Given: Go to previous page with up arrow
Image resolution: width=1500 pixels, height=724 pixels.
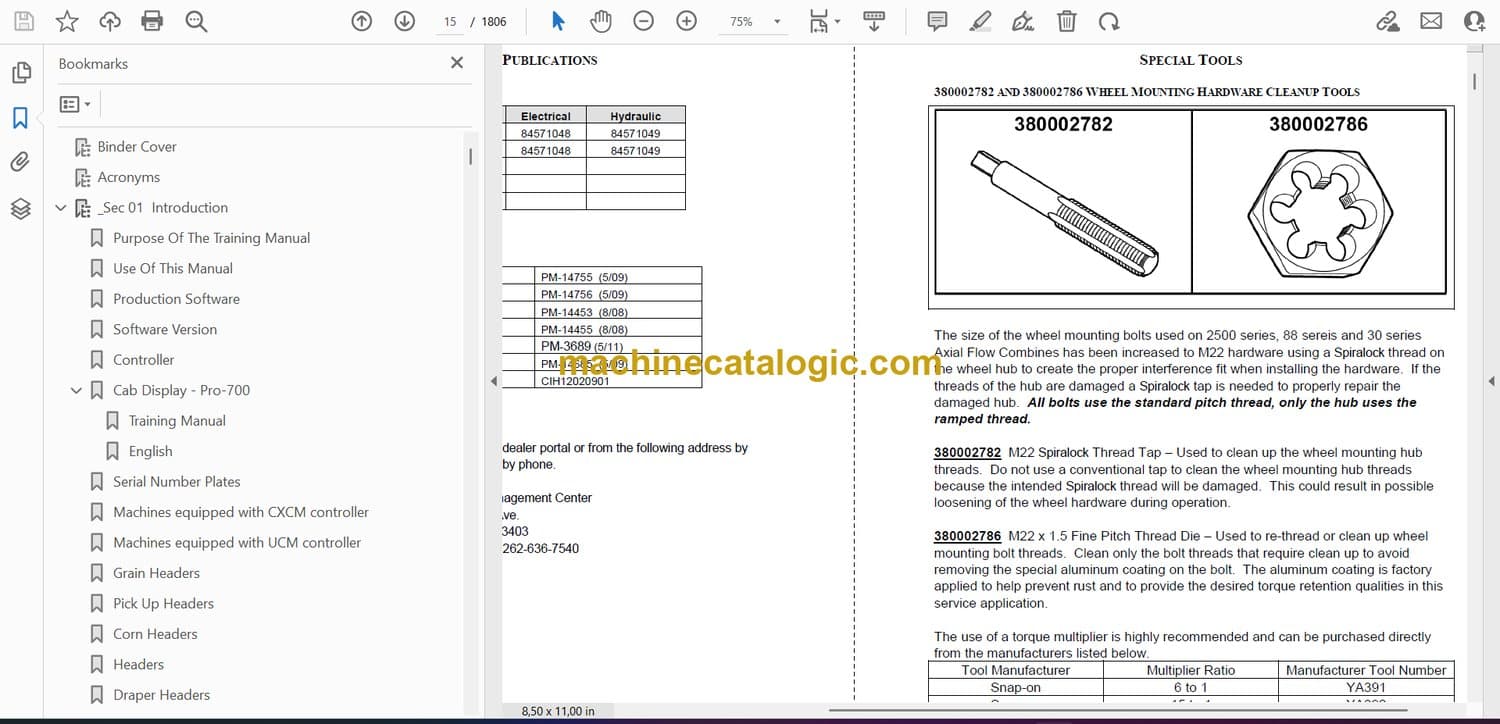Looking at the screenshot, I should (362, 21).
